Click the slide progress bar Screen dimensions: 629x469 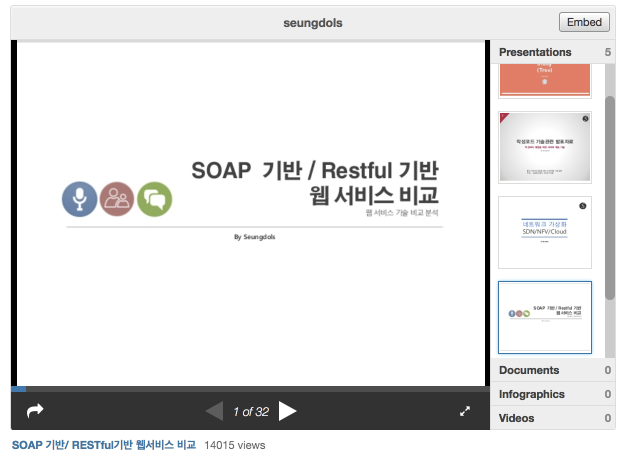click(250, 389)
